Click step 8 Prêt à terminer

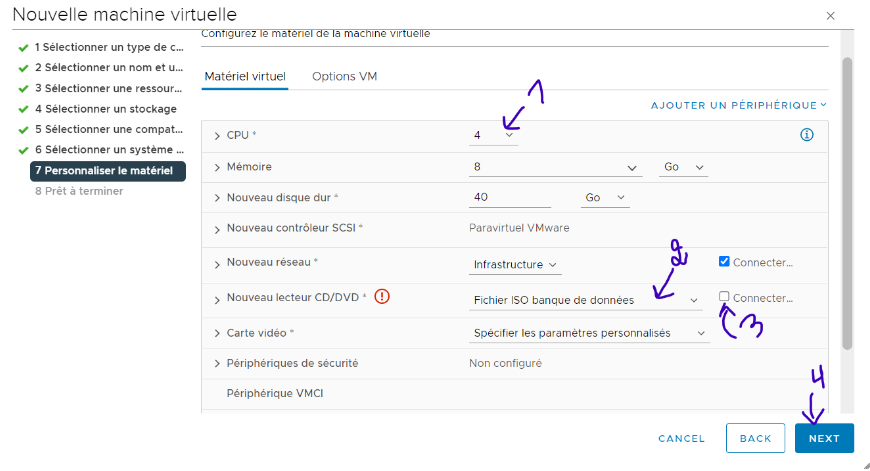coord(79,191)
